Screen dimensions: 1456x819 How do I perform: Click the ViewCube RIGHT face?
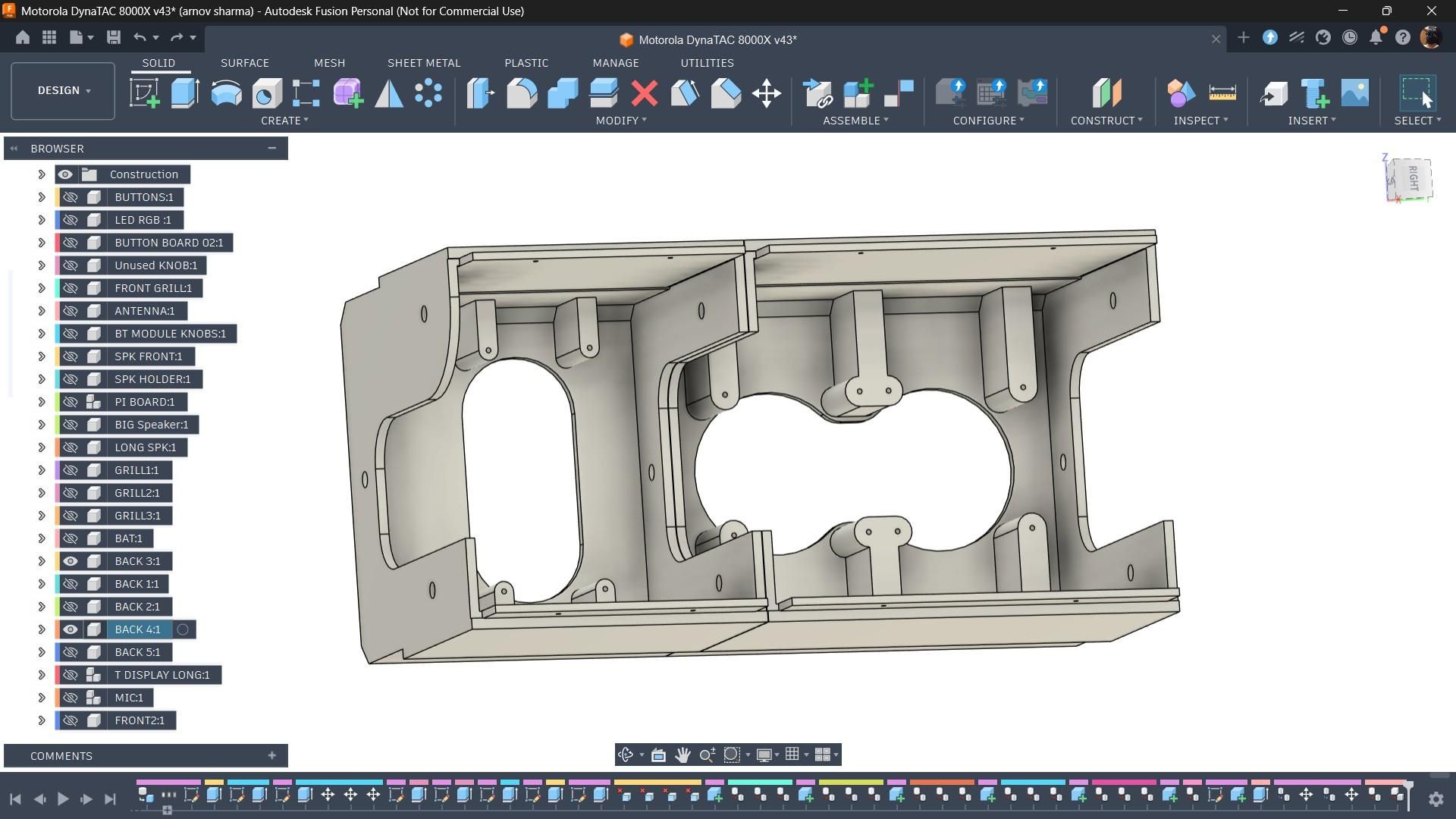pyautogui.click(x=1413, y=177)
